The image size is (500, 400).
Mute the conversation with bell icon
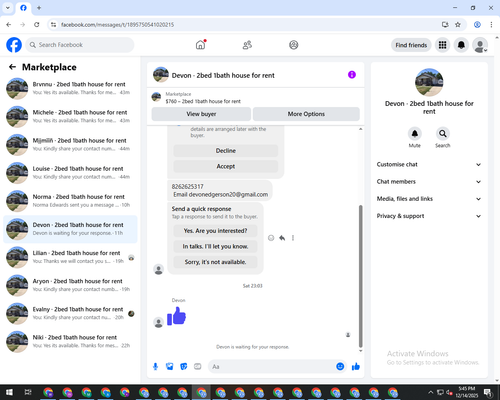click(x=415, y=134)
